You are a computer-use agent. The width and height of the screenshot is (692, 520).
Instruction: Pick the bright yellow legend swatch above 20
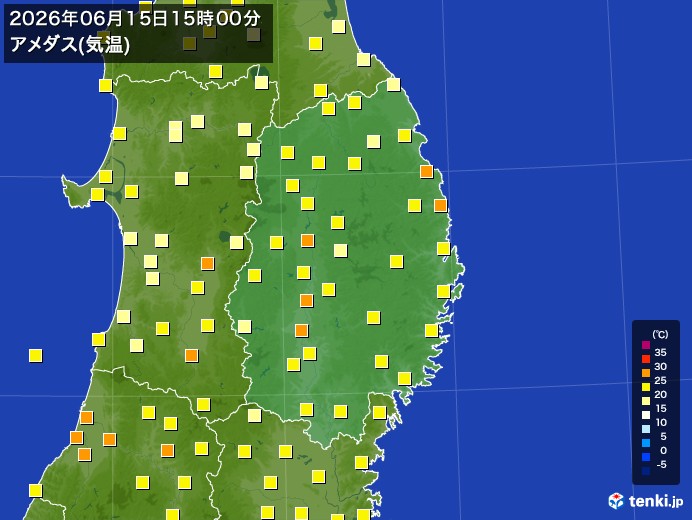click(646, 387)
